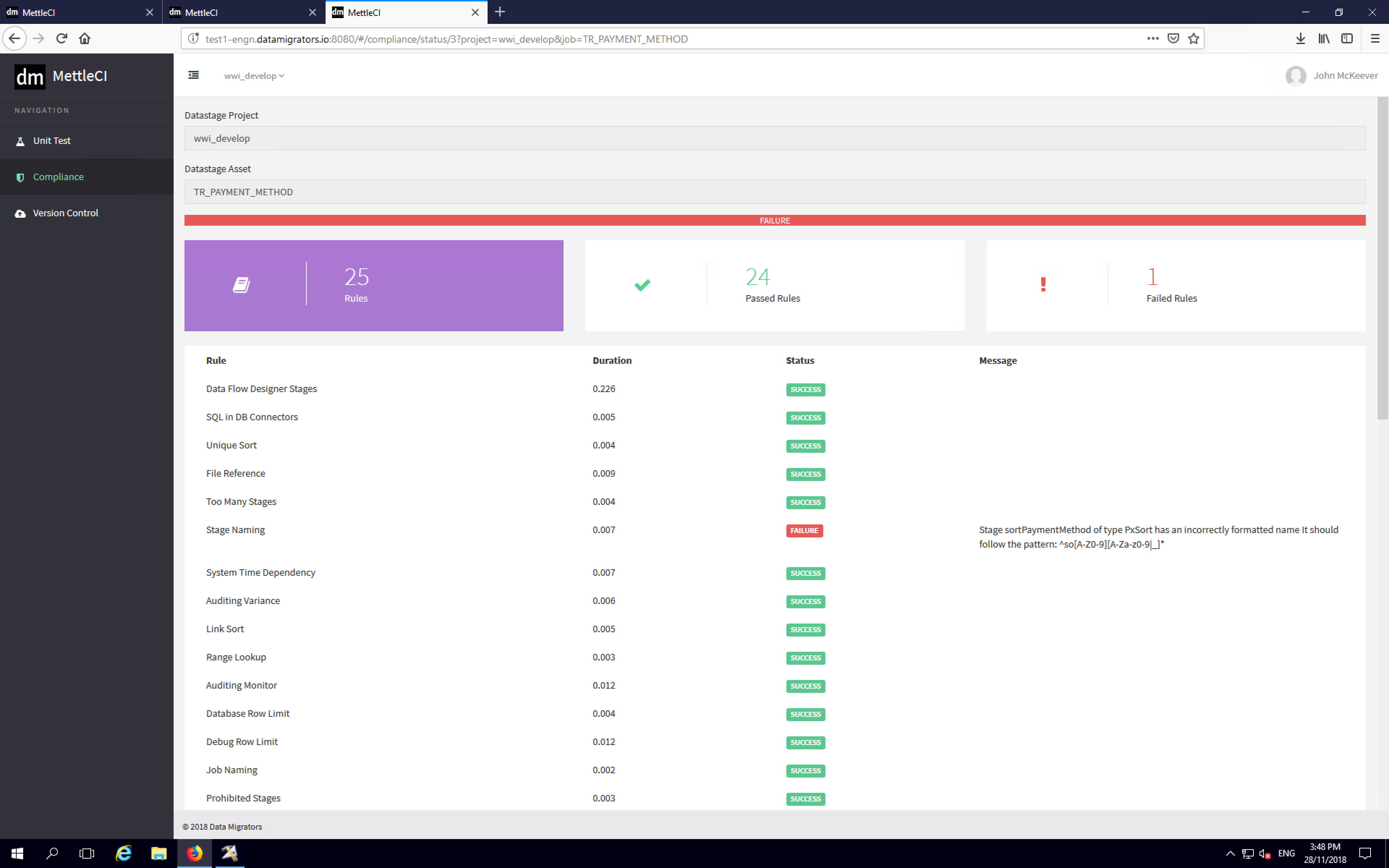Expand the Firefox overflow menu

[1152, 38]
